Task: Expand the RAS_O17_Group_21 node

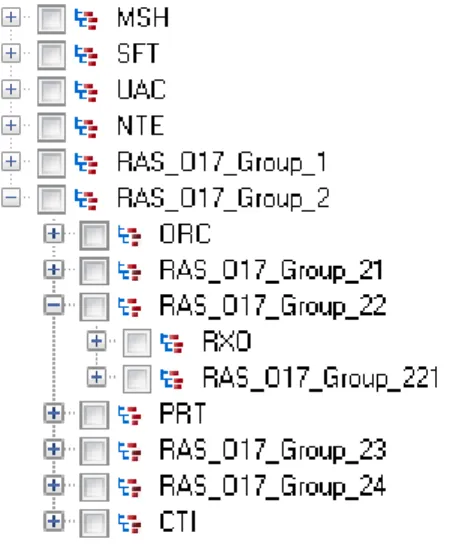Action: [x=54, y=270]
